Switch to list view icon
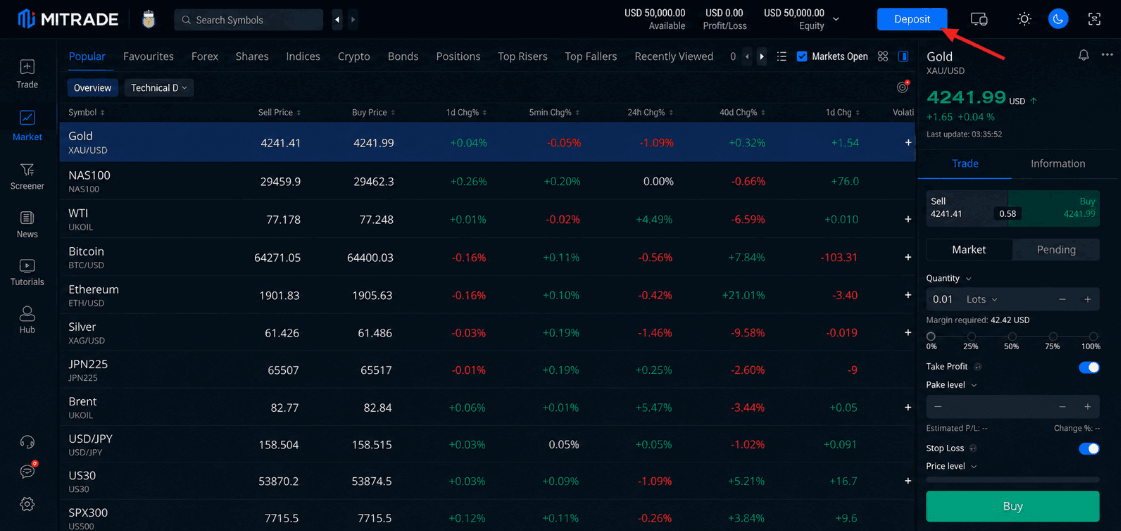Screen dimensions: 1121x531 781,56
